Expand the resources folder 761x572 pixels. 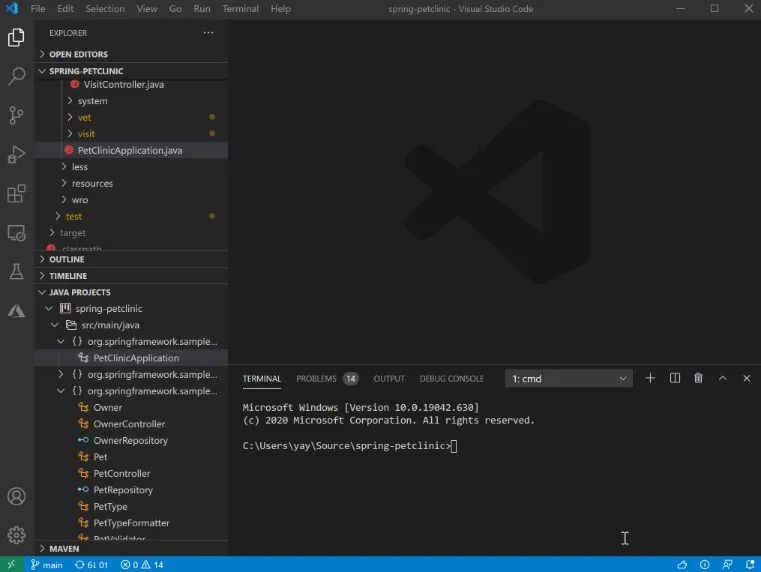(131, 183)
